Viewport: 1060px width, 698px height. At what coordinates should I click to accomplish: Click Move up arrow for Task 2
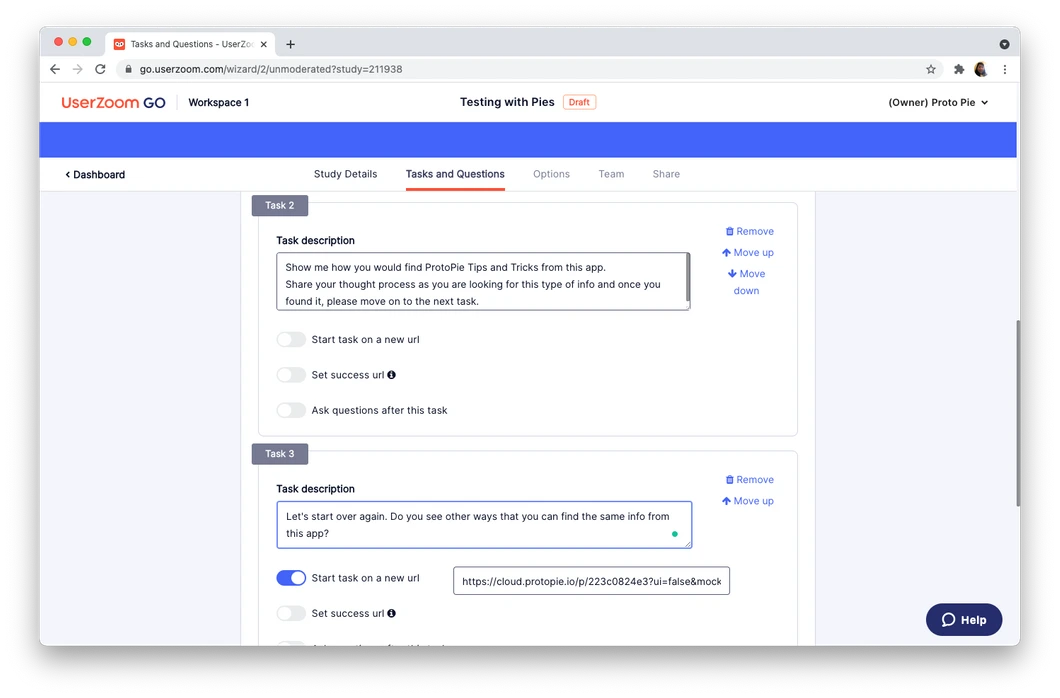[726, 253]
